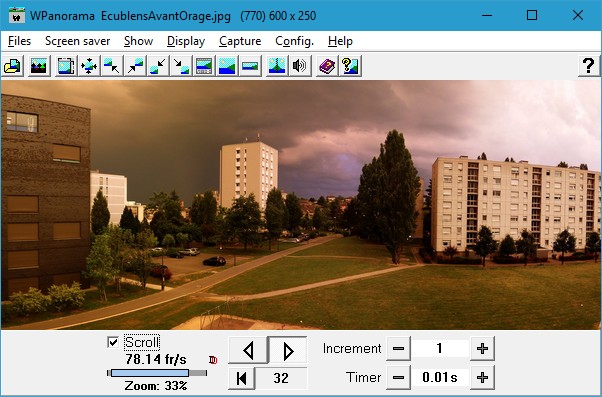Toggle the Scroll checkbox
602x397 pixels.
click(113, 342)
